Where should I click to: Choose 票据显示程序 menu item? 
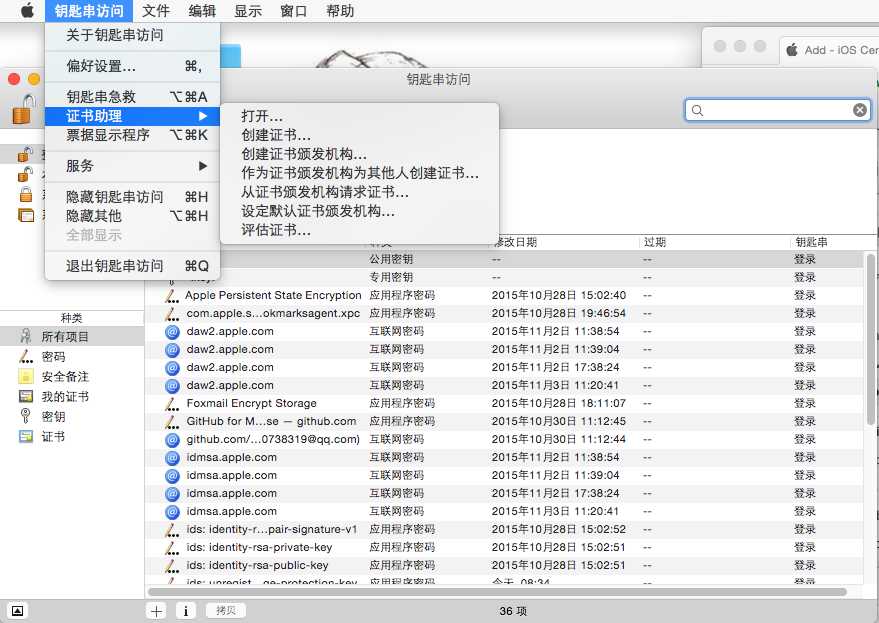click(131, 135)
